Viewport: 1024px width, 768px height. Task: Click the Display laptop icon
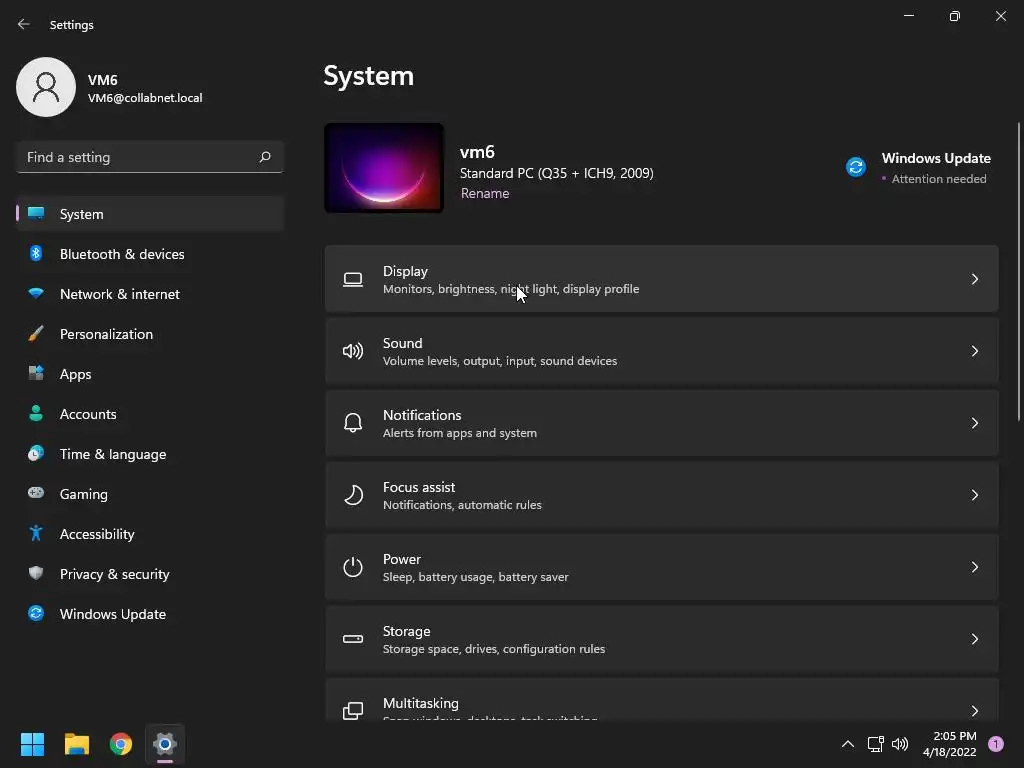[x=353, y=280]
